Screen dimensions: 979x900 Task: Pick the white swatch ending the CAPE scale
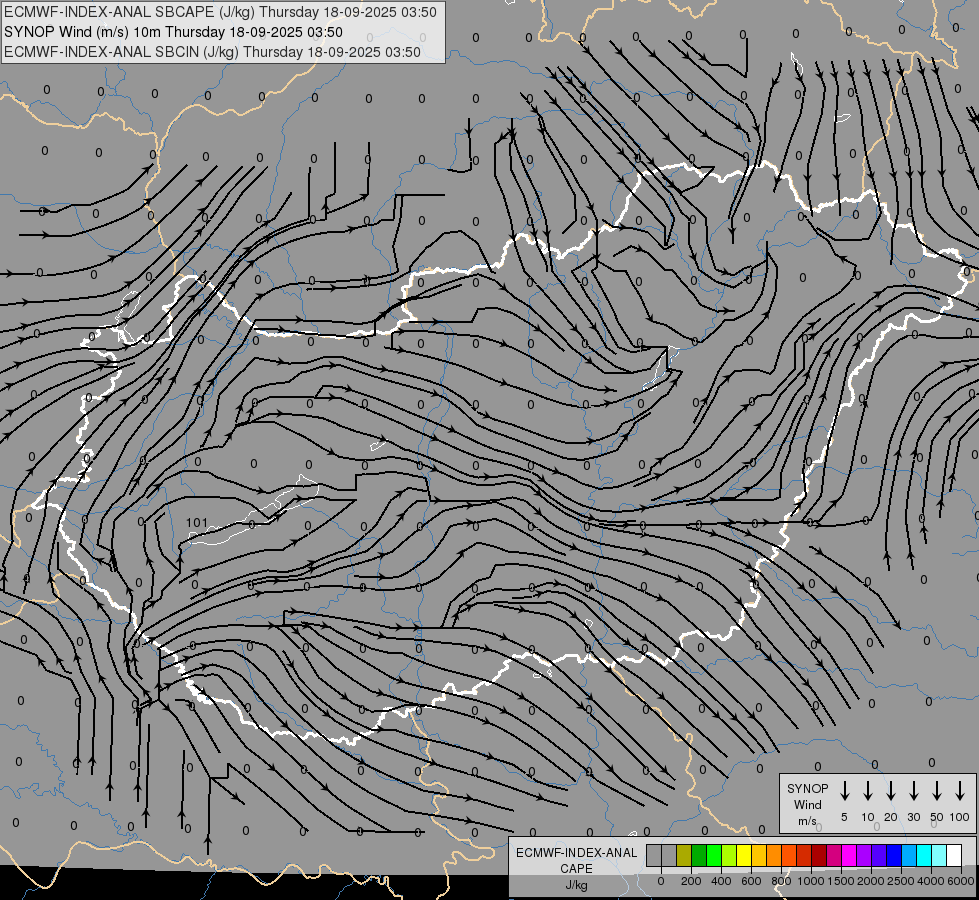pos(954,855)
